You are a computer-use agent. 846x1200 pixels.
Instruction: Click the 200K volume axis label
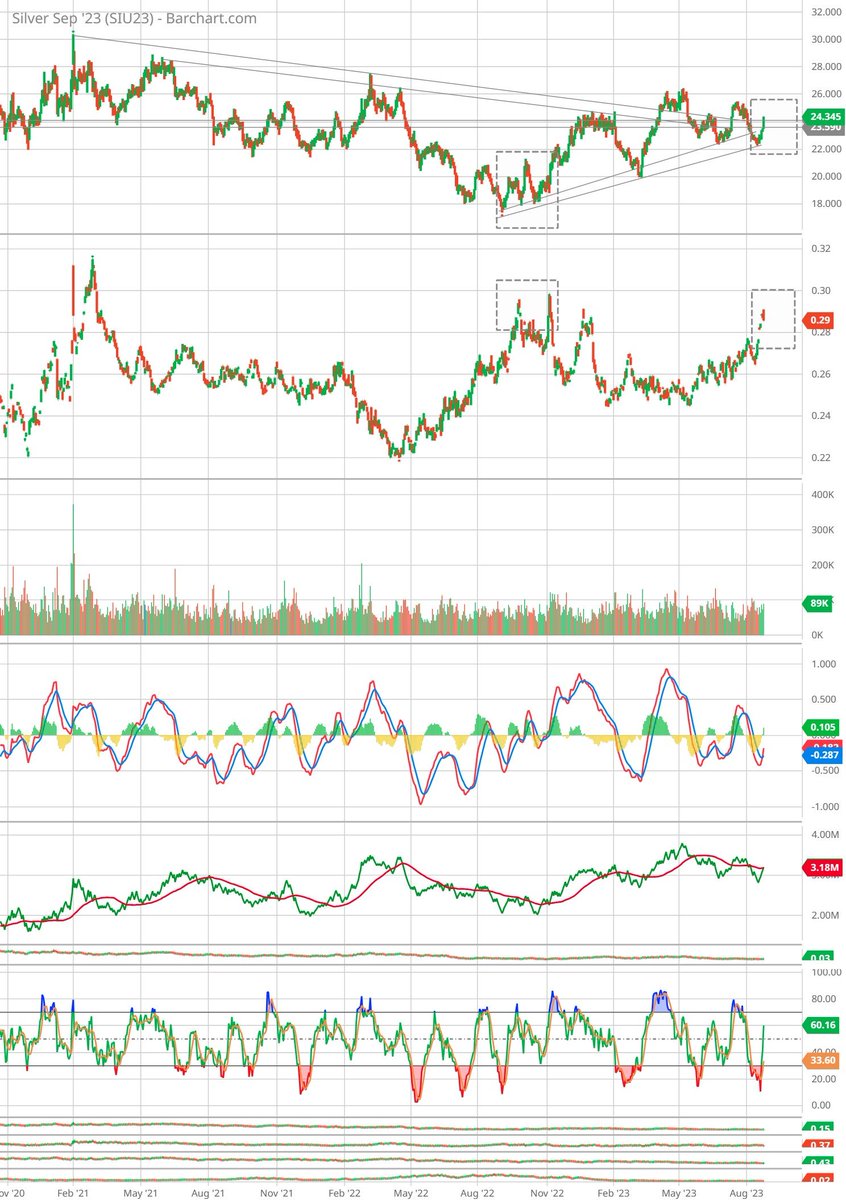[x=822, y=566]
